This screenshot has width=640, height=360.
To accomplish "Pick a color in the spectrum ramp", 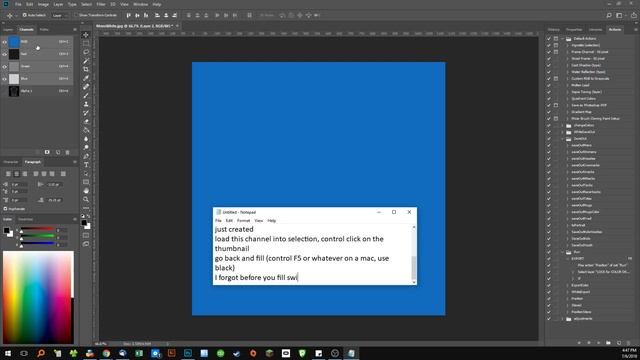I will tap(38, 297).
